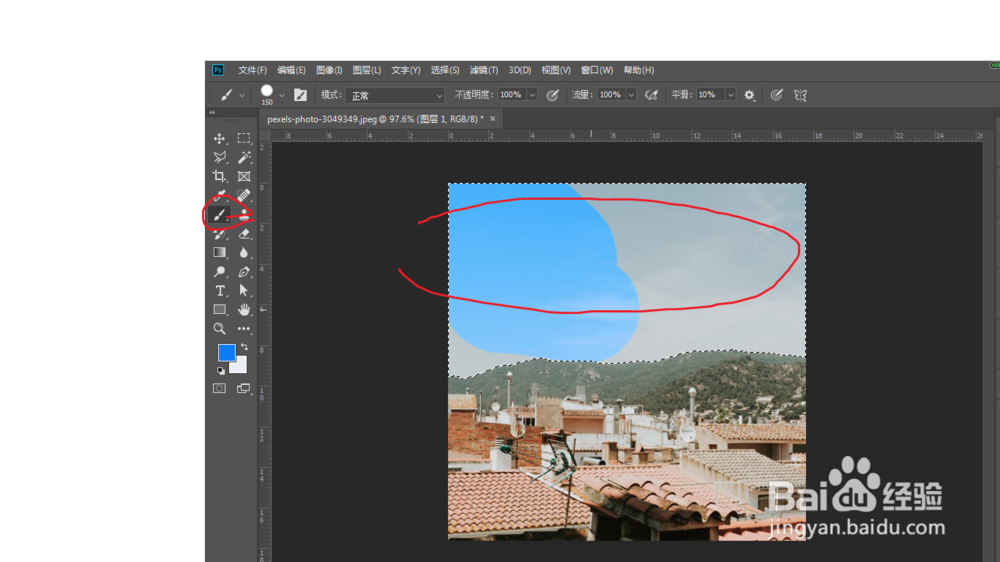
Task: Open the brush settings panel
Action: [x=300, y=95]
